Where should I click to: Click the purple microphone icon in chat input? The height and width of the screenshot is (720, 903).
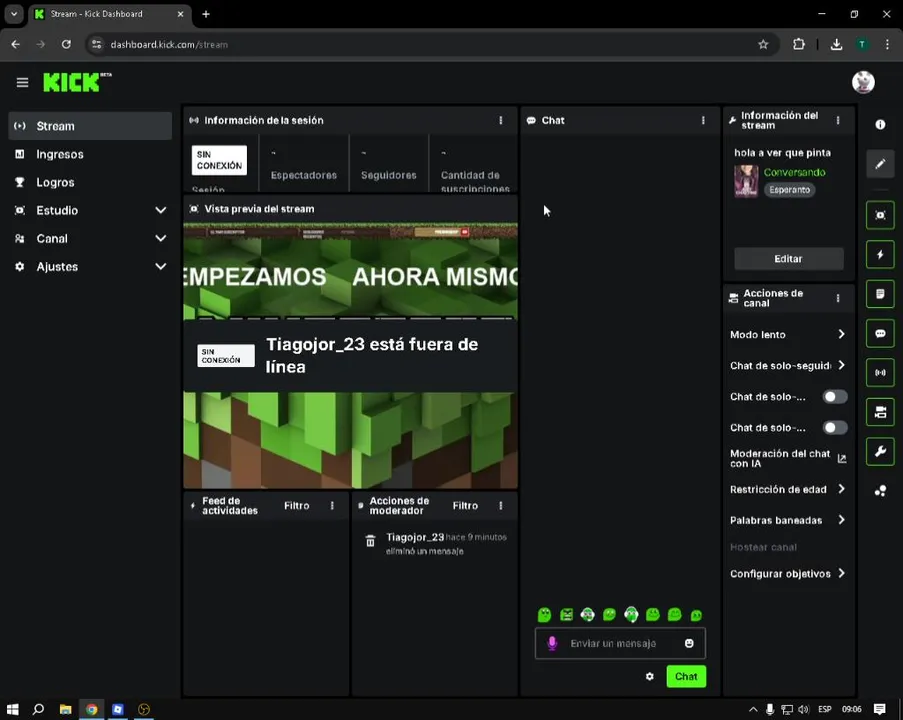pos(552,643)
